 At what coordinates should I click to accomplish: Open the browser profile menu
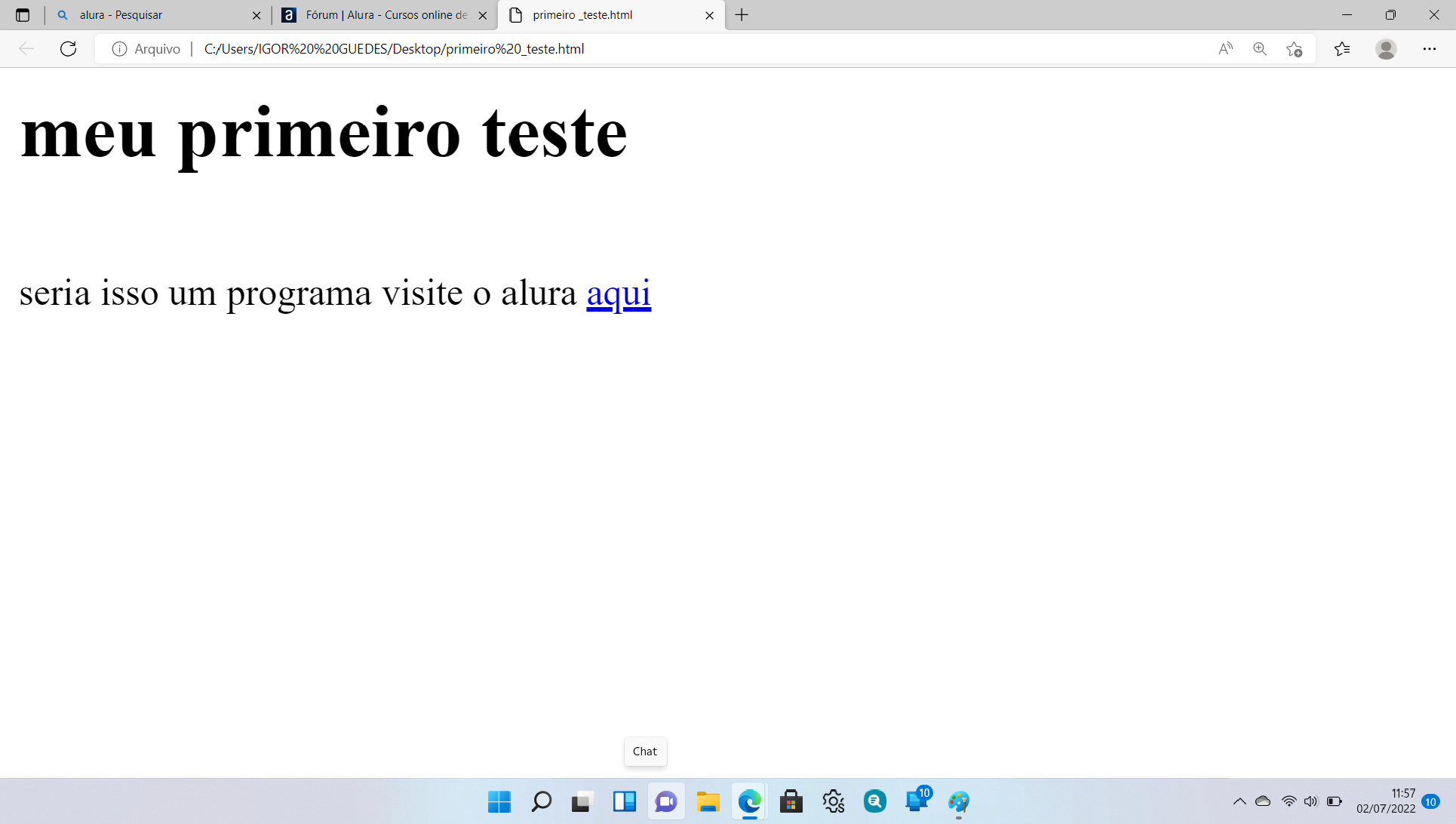(1386, 49)
